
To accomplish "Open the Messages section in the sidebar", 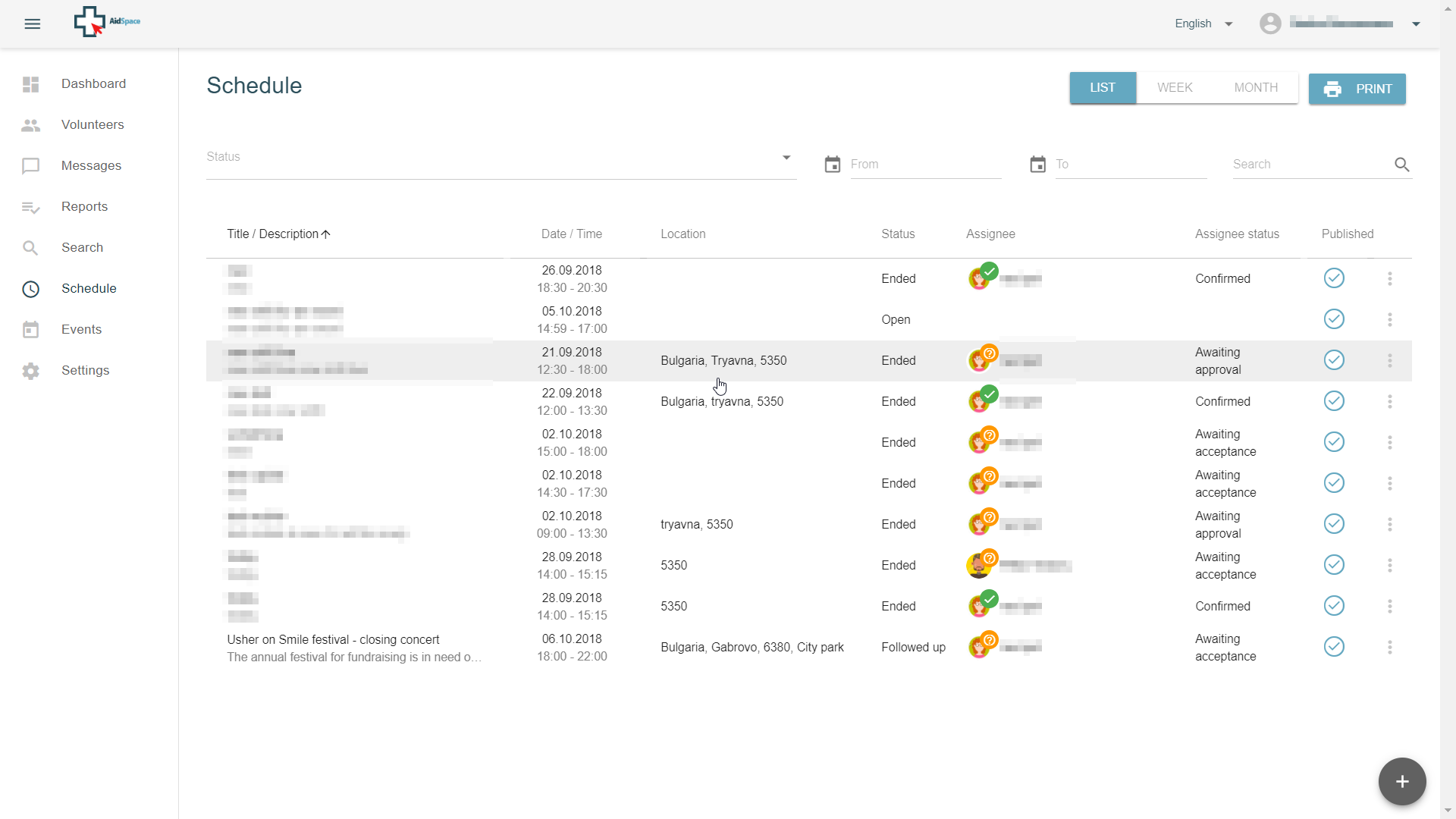I will (x=91, y=166).
